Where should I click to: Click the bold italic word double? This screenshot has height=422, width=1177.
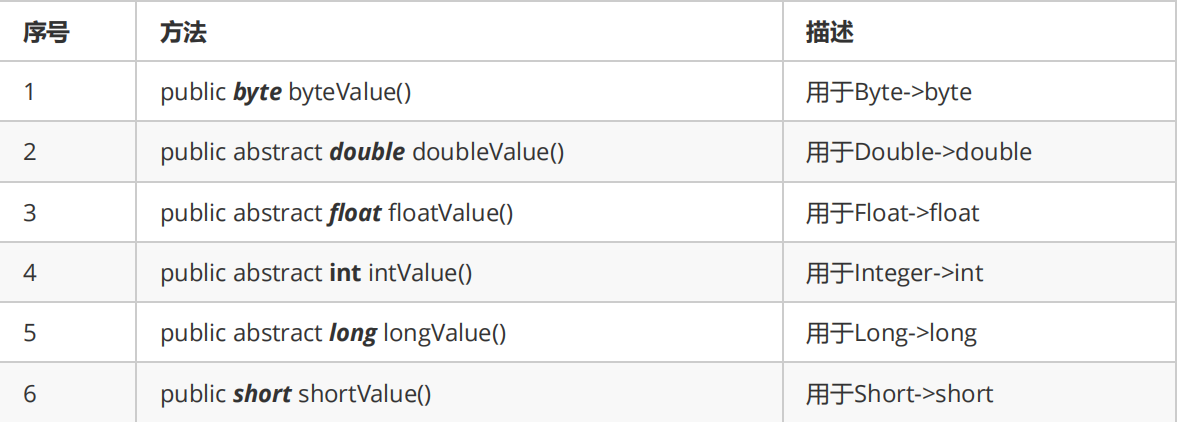click(x=368, y=152)
